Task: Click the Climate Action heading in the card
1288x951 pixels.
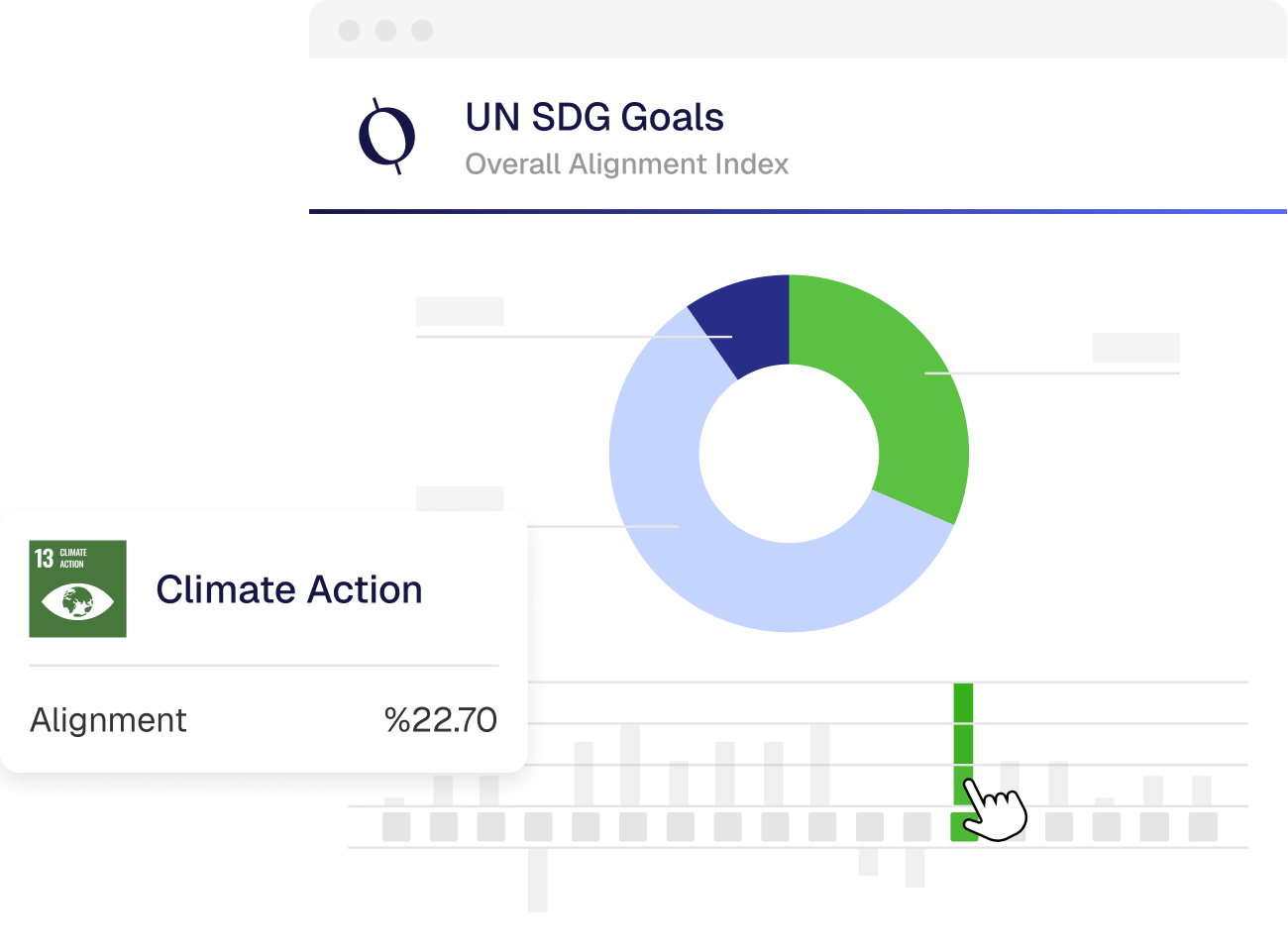Action: [289, 589]
